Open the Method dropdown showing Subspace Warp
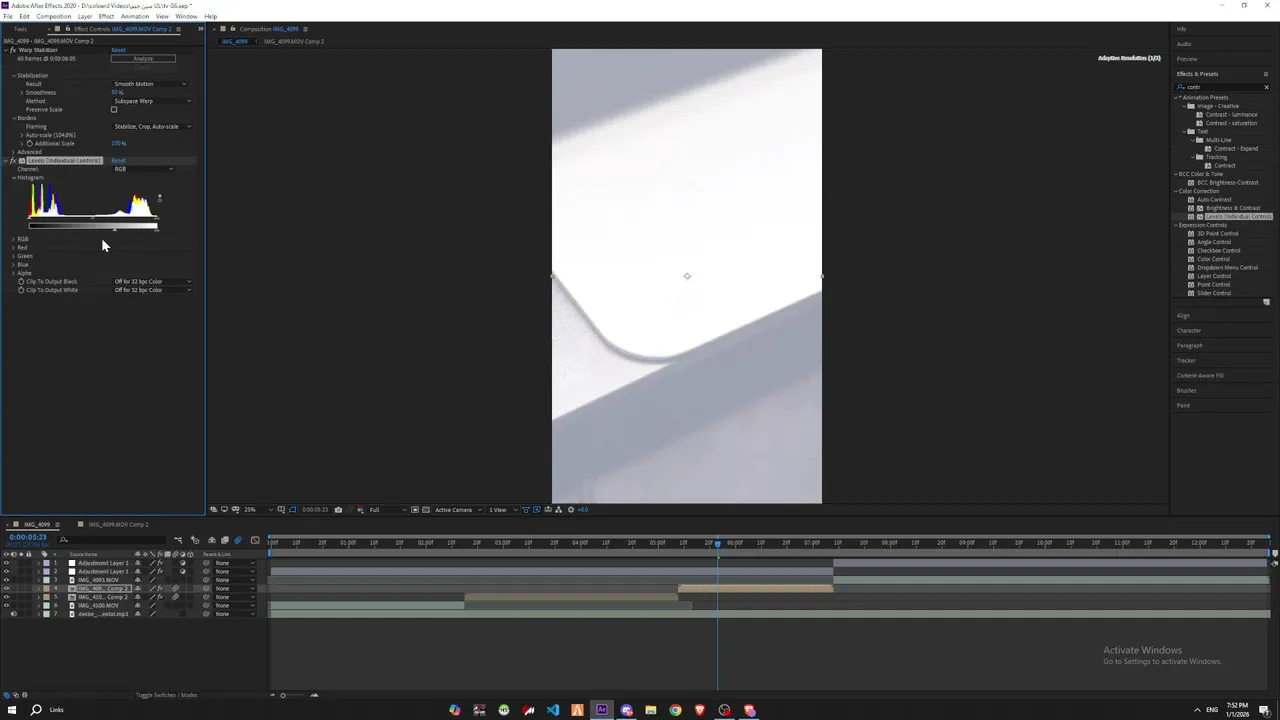Viewport: 1280px width, 720px height. pos(152,101)
